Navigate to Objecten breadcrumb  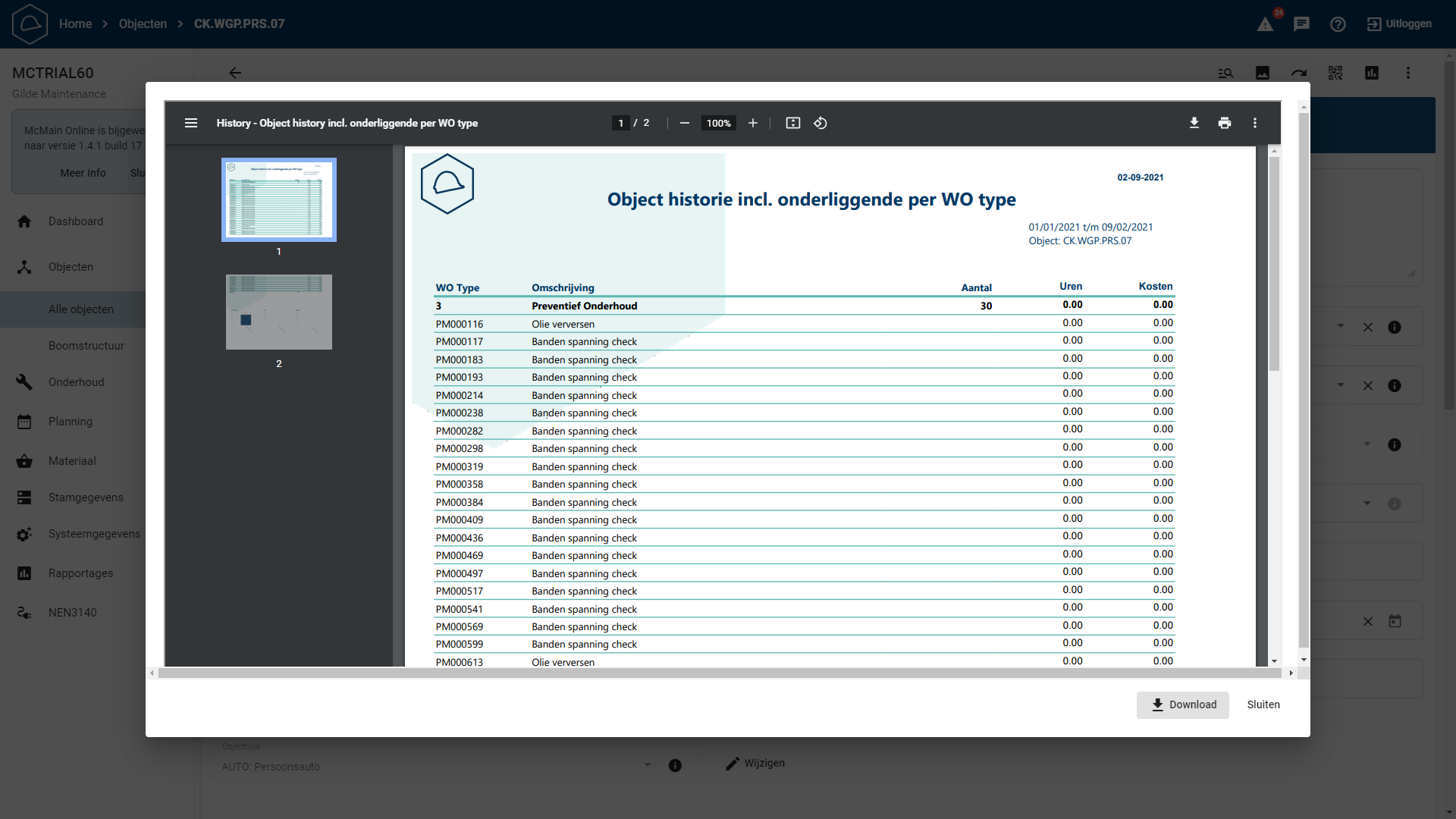click(x=143, y=24)
